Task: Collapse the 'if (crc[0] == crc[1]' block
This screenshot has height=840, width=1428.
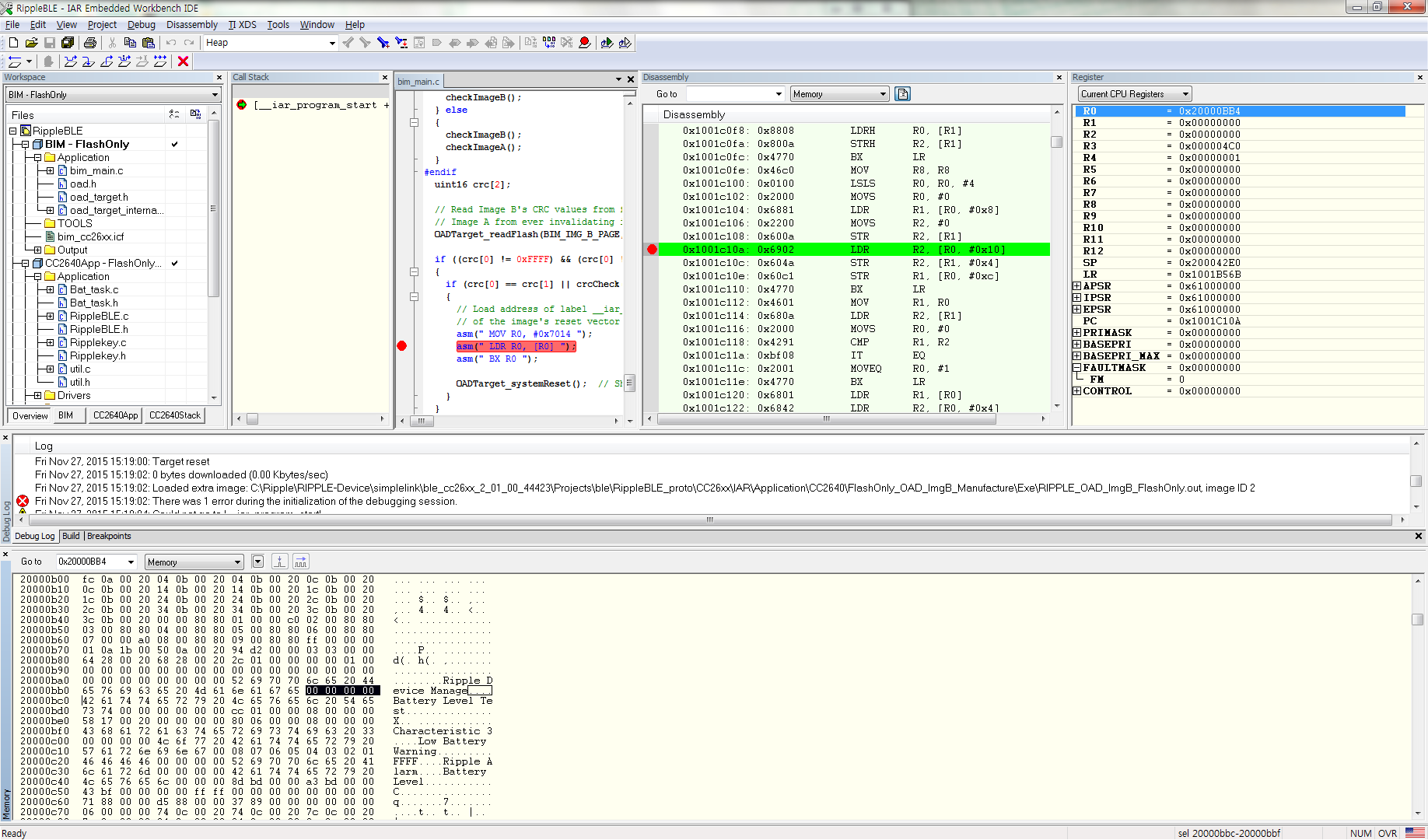Action: (x=415, y=296)
